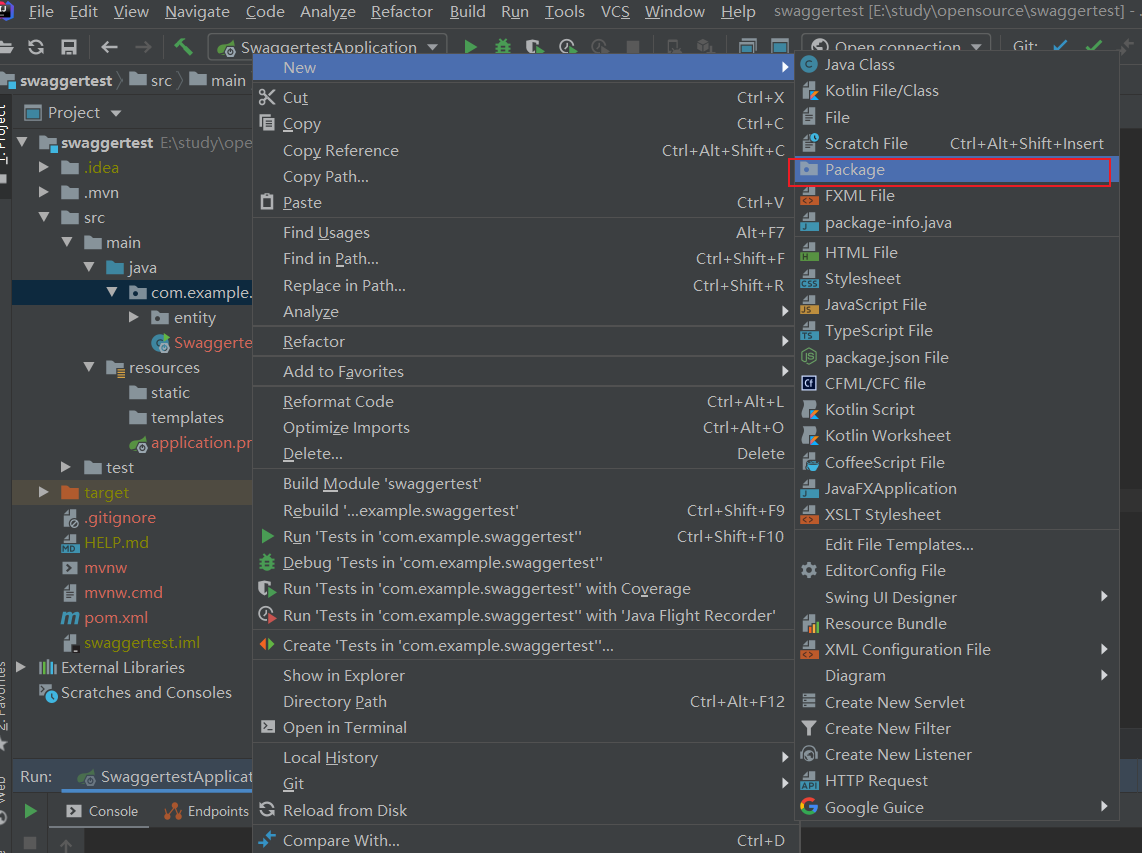1142x853 pixels.
Task: Click the EditorConfig gear icon
Action: coord(808,570)
